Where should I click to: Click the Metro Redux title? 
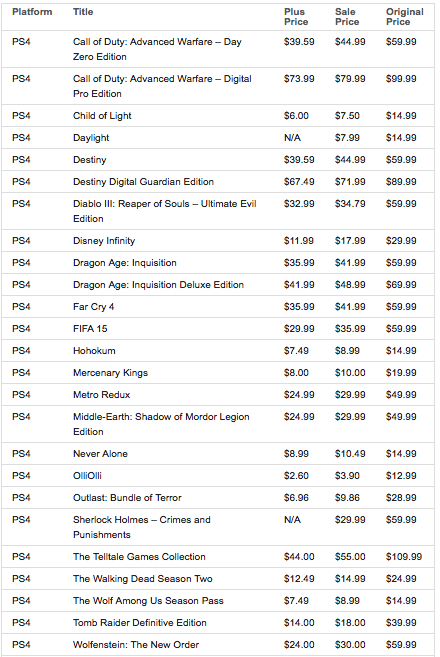[101, 395]
